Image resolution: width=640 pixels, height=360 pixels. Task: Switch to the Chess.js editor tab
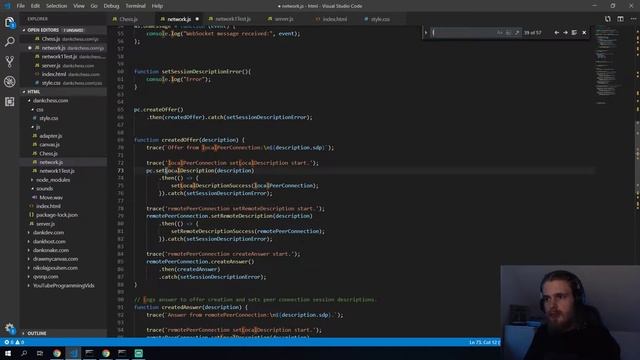click(131, 19)
